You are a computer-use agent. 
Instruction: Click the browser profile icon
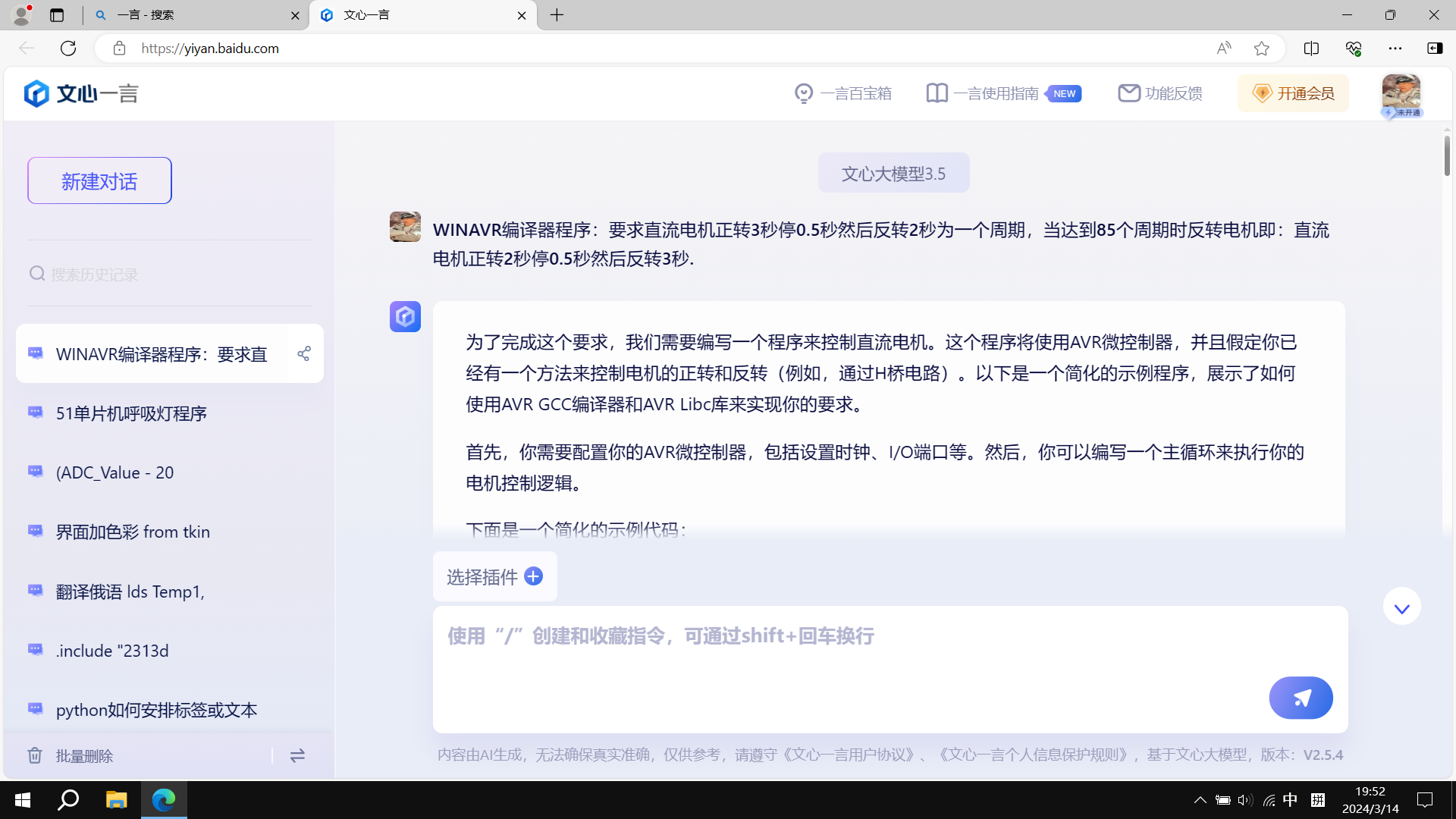pos(22,14)
